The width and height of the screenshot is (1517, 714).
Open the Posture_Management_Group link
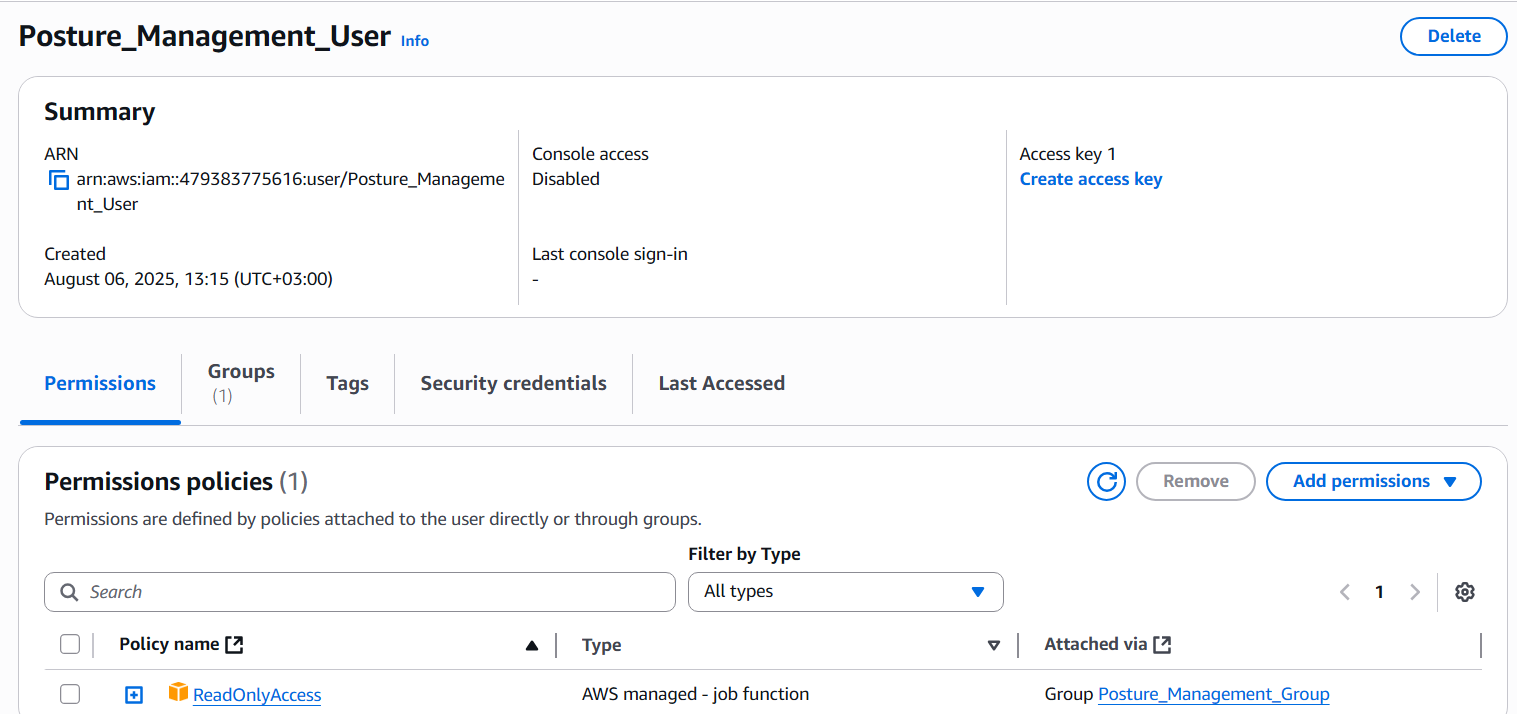point(1214,694)
